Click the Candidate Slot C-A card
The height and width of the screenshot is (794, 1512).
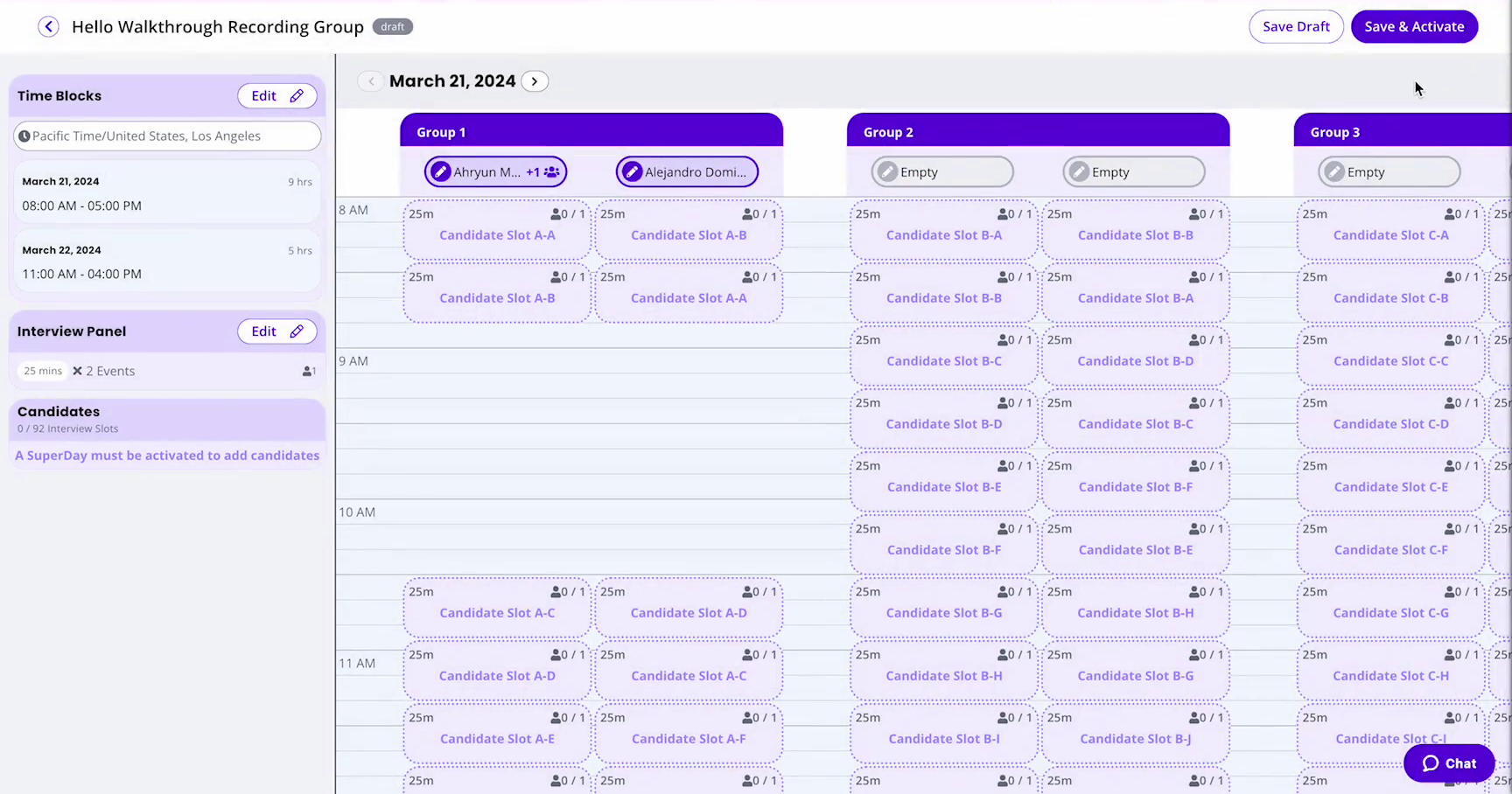[1390, 230]
